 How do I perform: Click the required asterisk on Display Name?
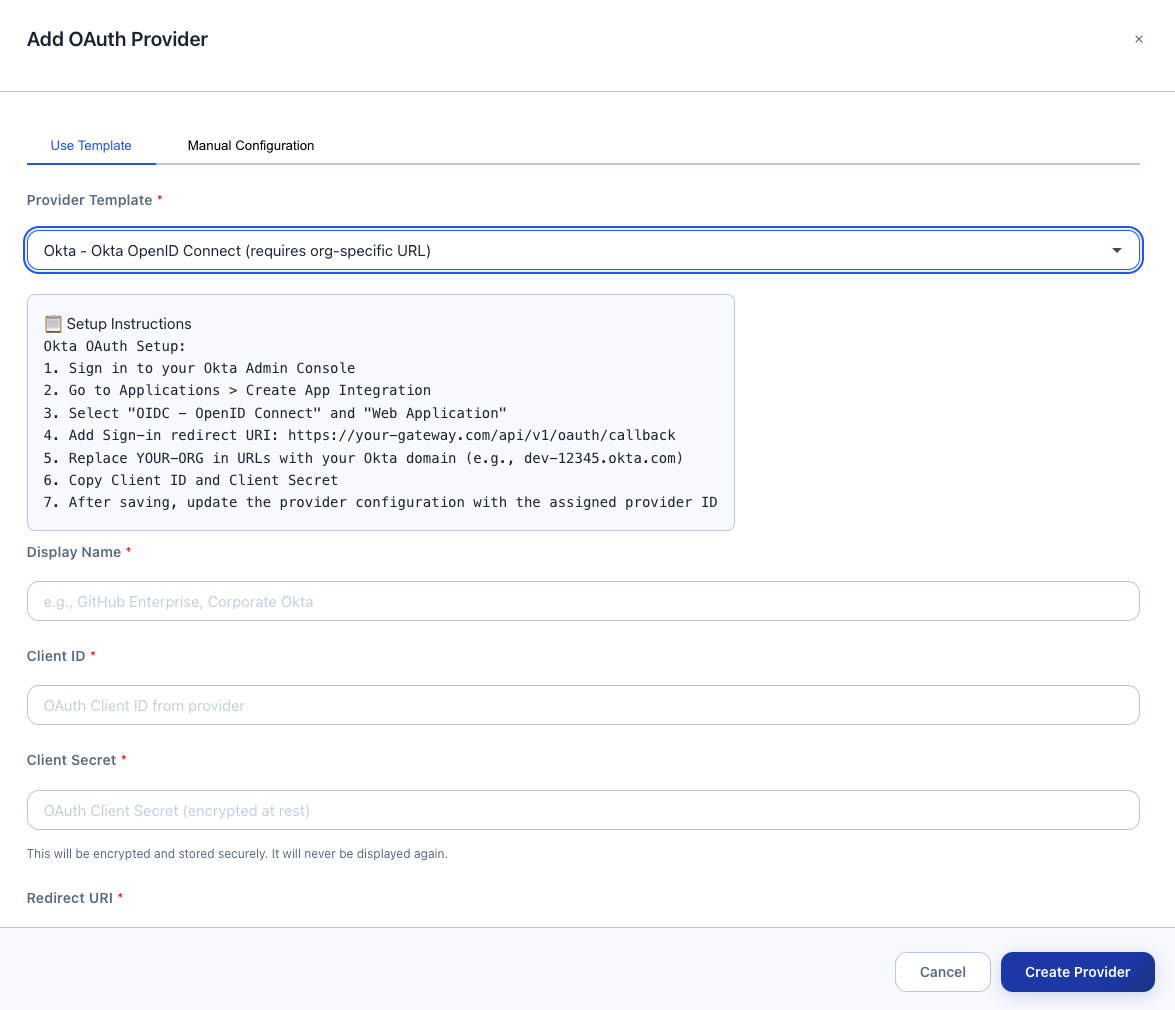point(128,551)
